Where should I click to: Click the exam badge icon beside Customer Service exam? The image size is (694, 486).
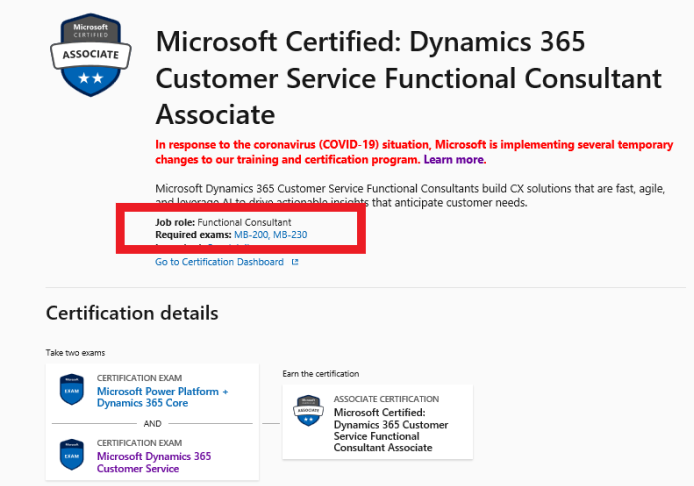[x=72, y=455]
